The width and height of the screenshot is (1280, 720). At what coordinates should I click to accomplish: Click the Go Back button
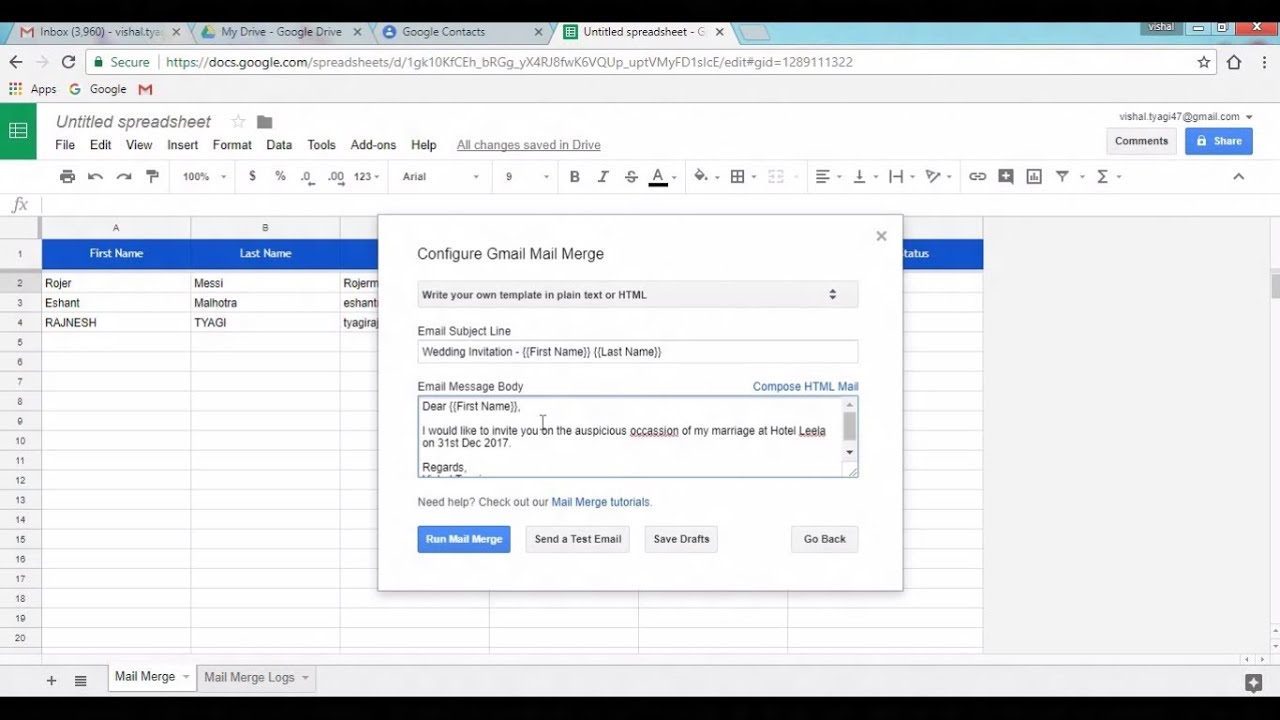click(x=825, y=539)
